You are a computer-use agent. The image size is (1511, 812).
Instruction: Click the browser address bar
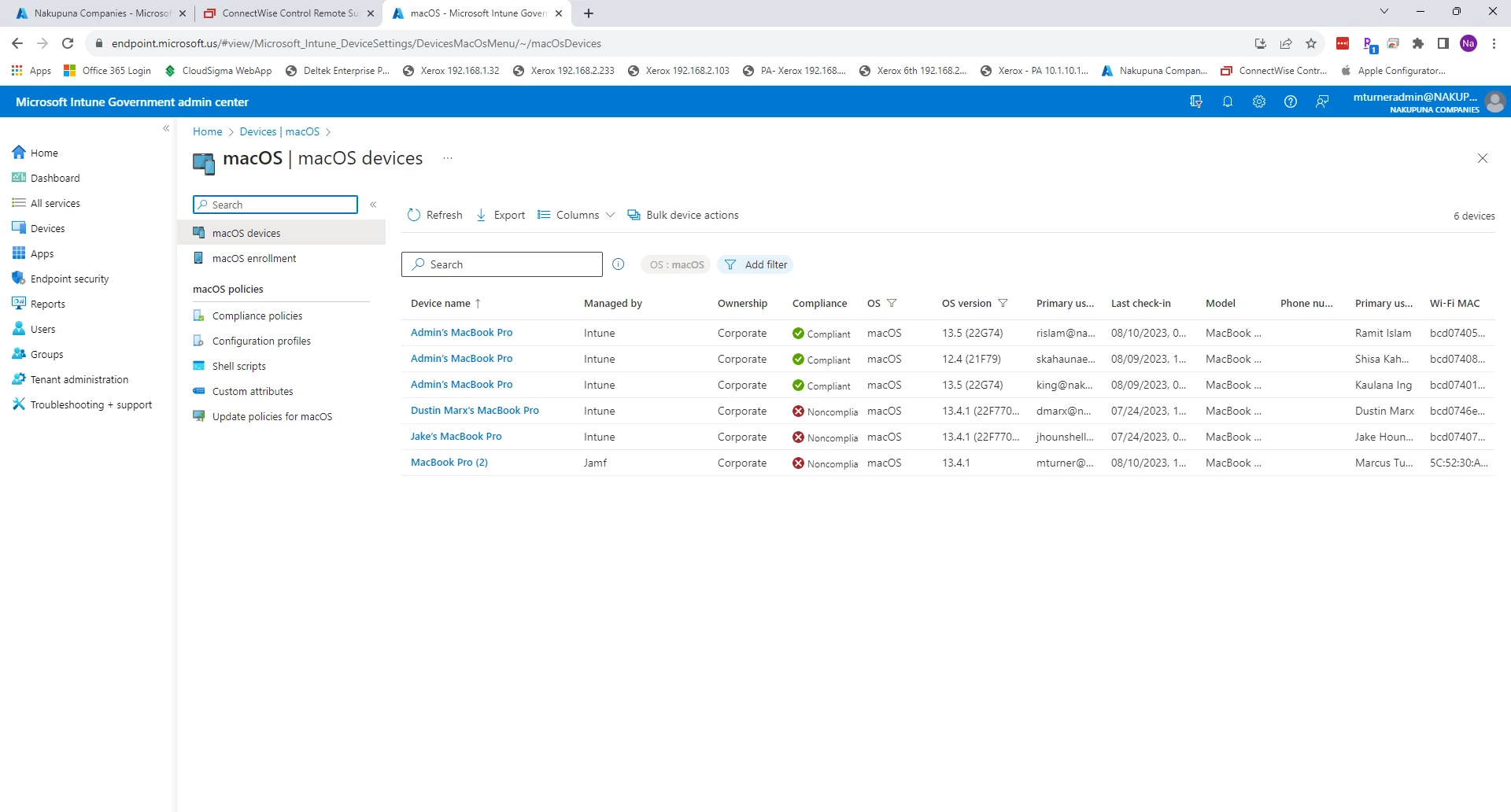(x=669, y=43)
